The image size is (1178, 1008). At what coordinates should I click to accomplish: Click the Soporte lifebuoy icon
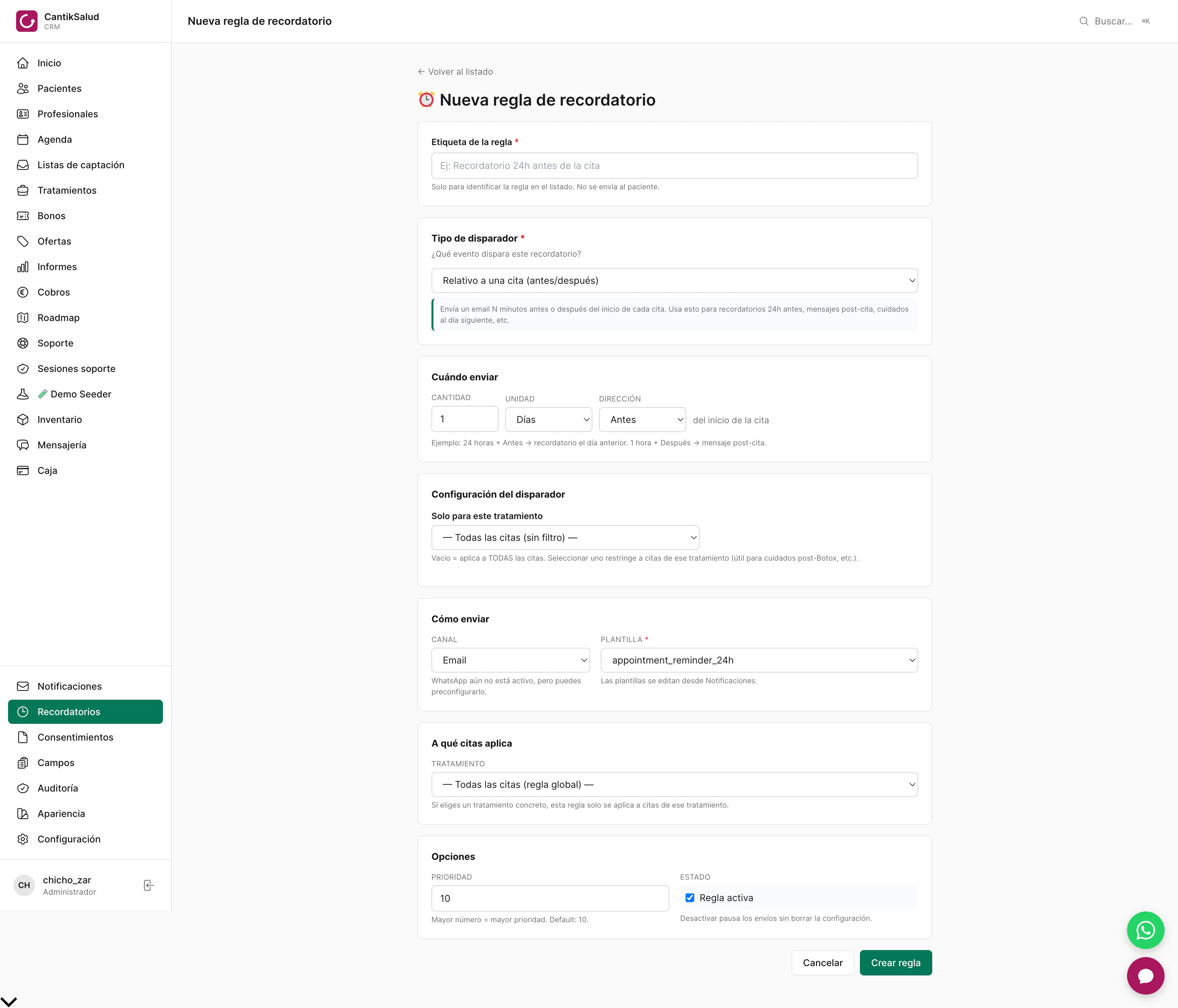click(x=23, y=343)
